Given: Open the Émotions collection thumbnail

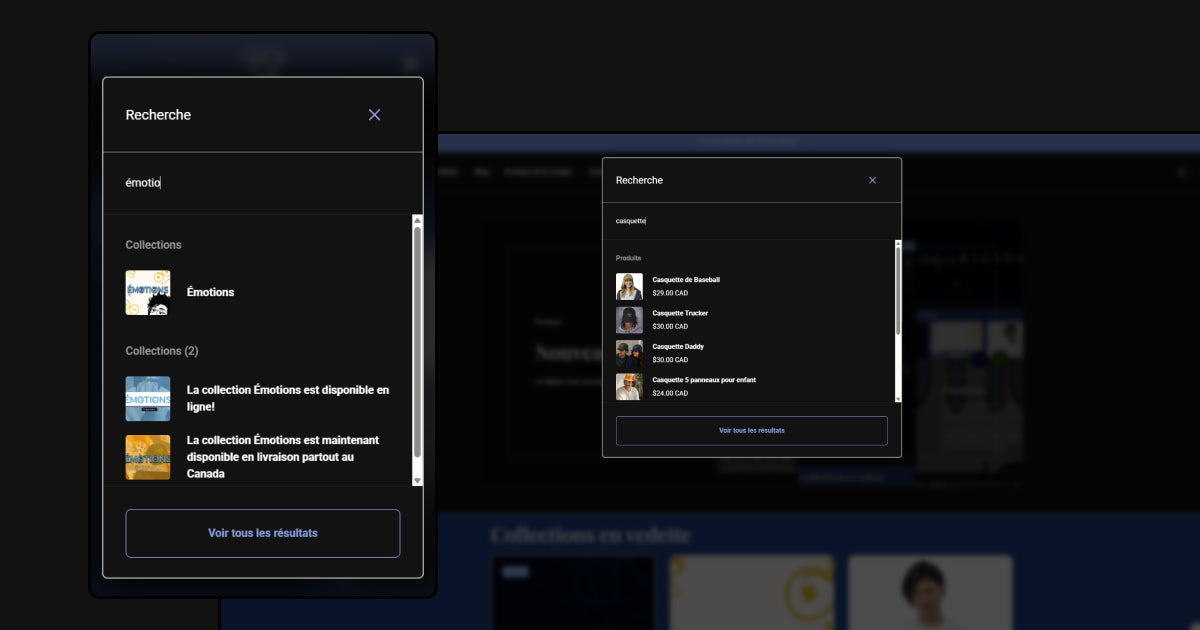Looking at the screenshot, I should coord(147,293).
